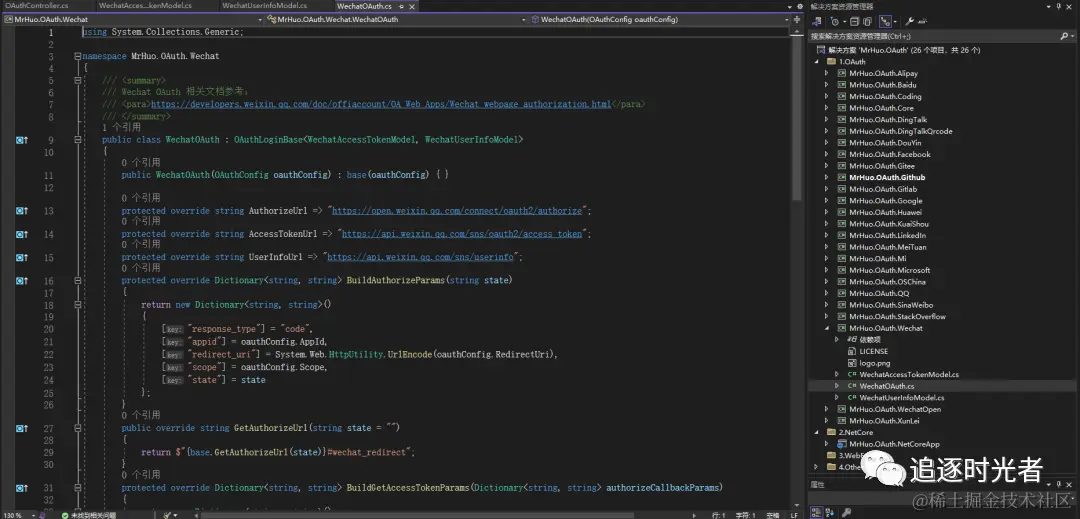Select the LICENSE file in Solution Explorer
Screen dimensions: 1080x519
(873, 351)
